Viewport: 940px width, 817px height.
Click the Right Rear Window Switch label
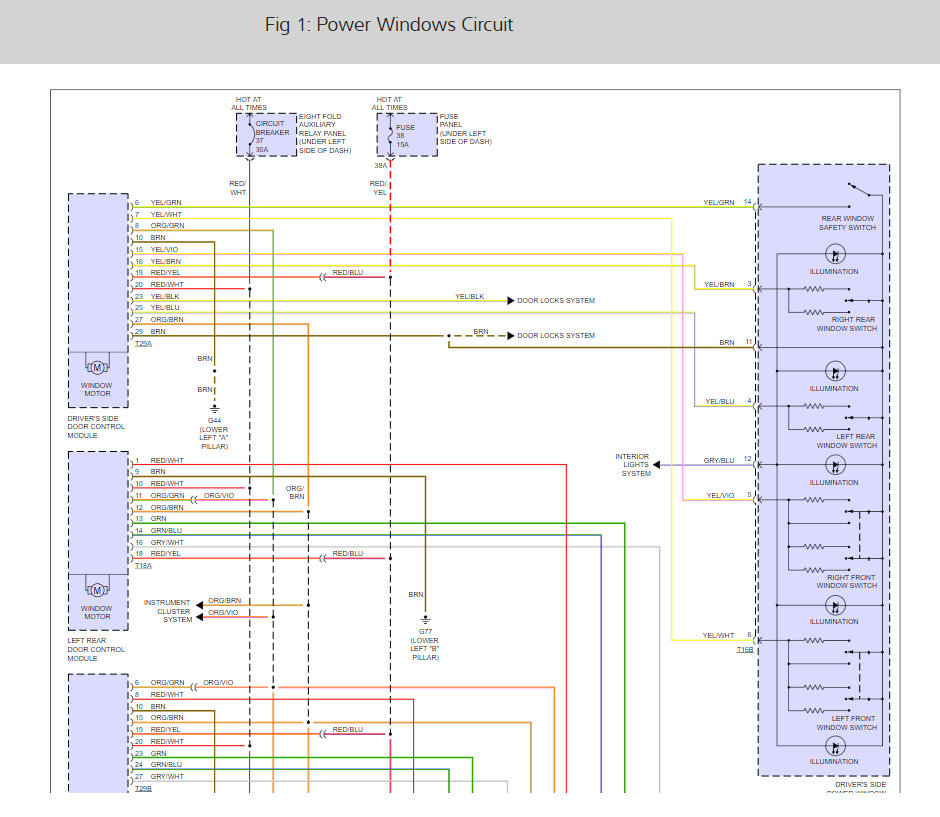point(846,324)
